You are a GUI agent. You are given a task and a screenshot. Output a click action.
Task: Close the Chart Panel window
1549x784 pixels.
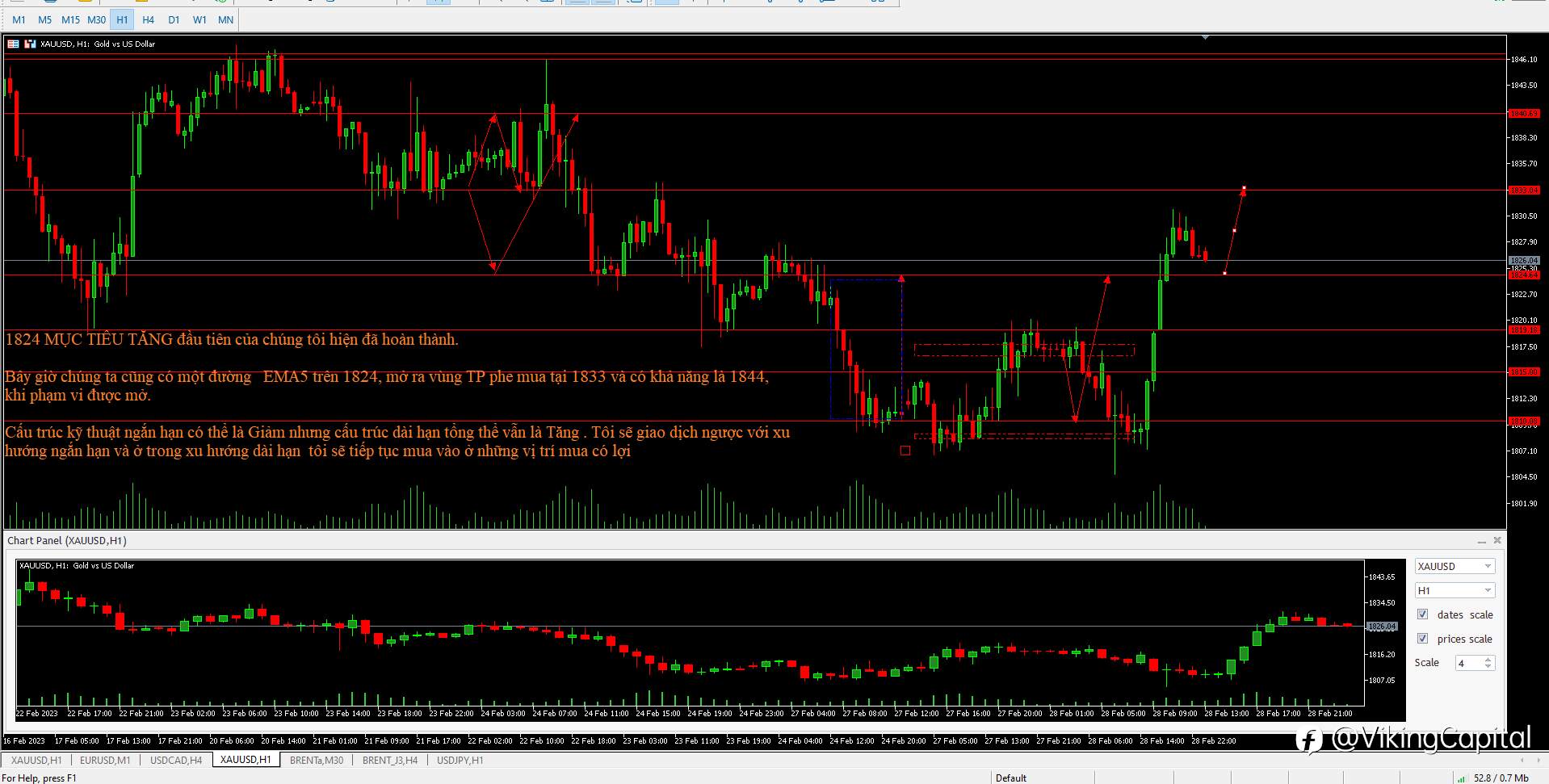(1497, 540)
